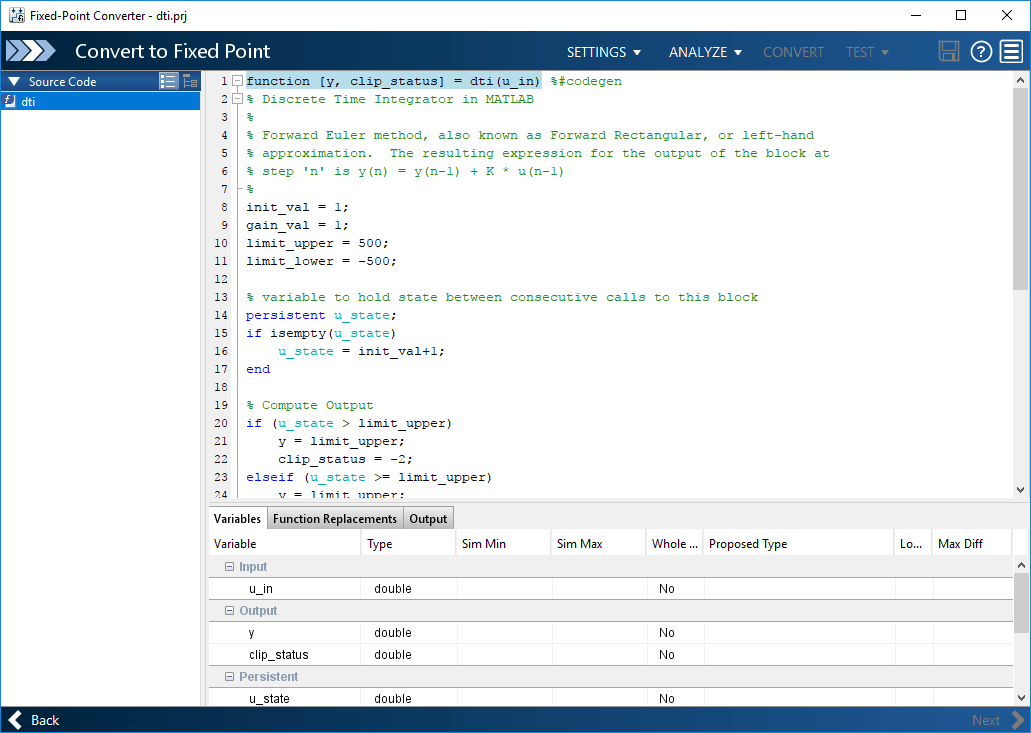This screenshot has height=733, width=1031.
Task: Collapse the Persistent variables group
Action: pyautogui.click(x=229, y=677)
